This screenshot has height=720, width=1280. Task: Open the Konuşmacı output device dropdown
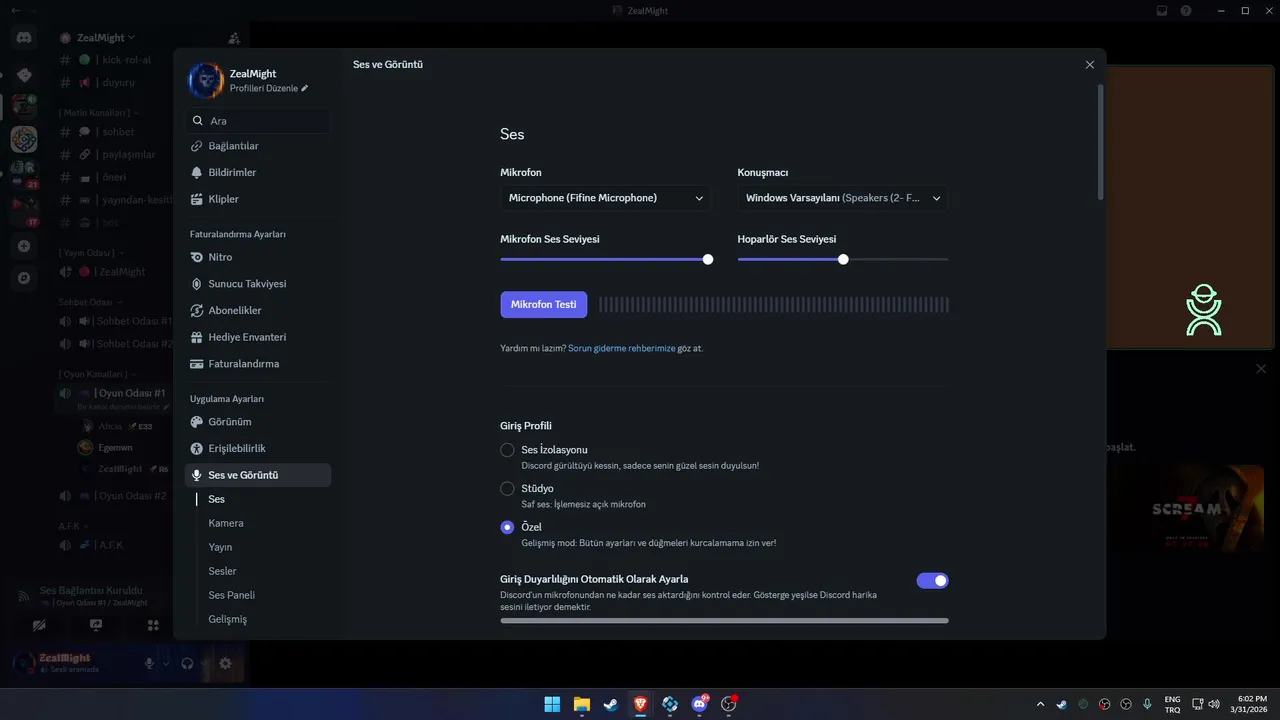843,198
